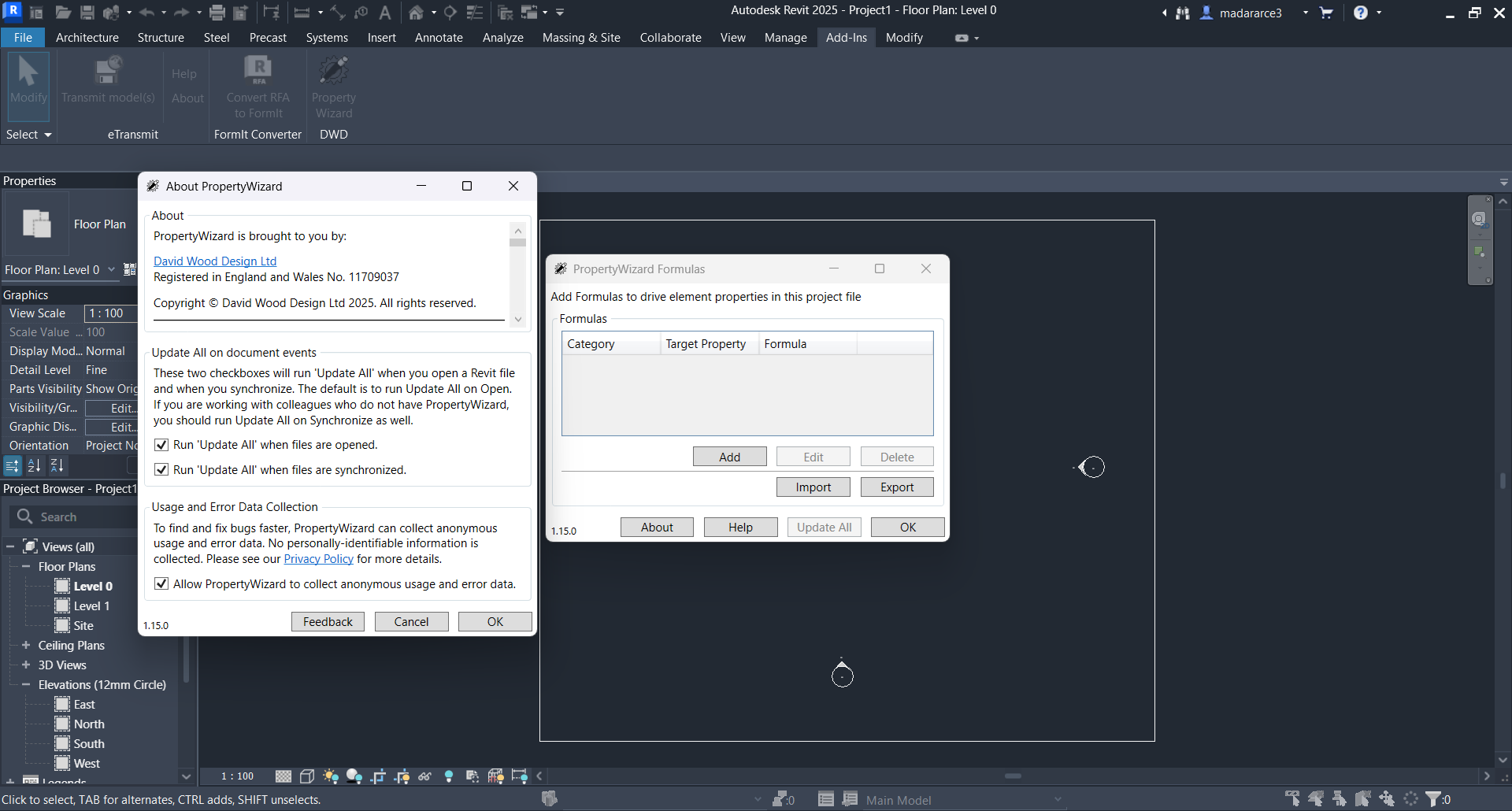
Task: Click the View Scale 1 : 100 value field
Action: coord(111,313)
